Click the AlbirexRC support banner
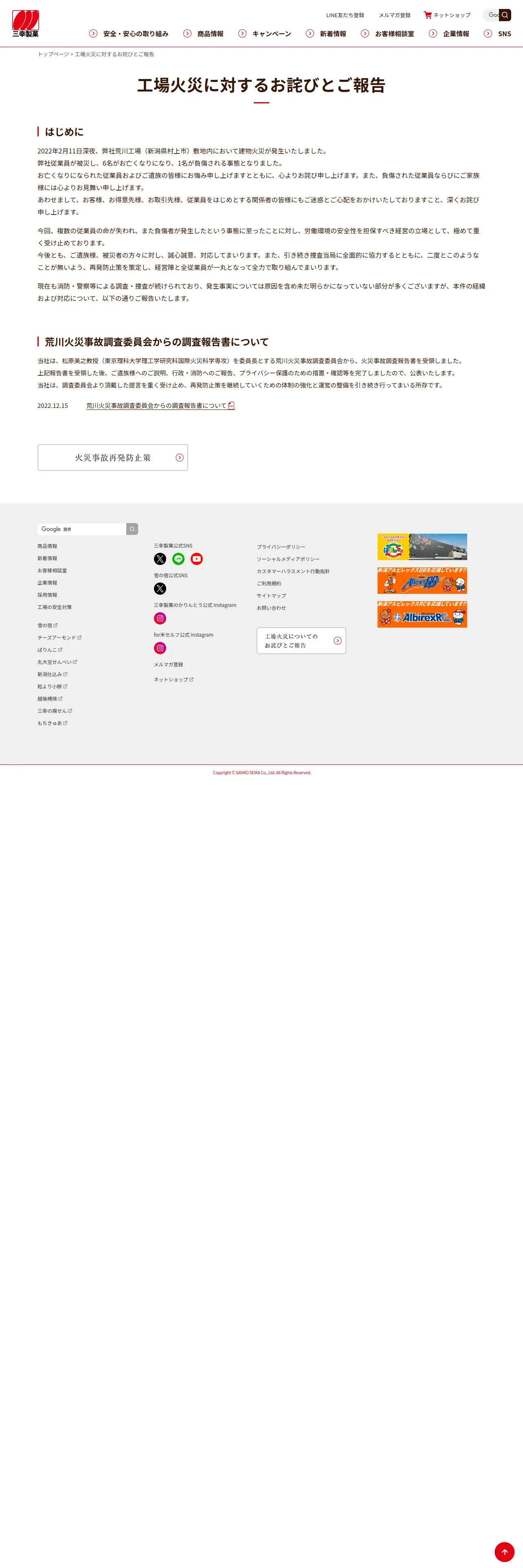This screenshot has width=523, height=1568. 422,614
